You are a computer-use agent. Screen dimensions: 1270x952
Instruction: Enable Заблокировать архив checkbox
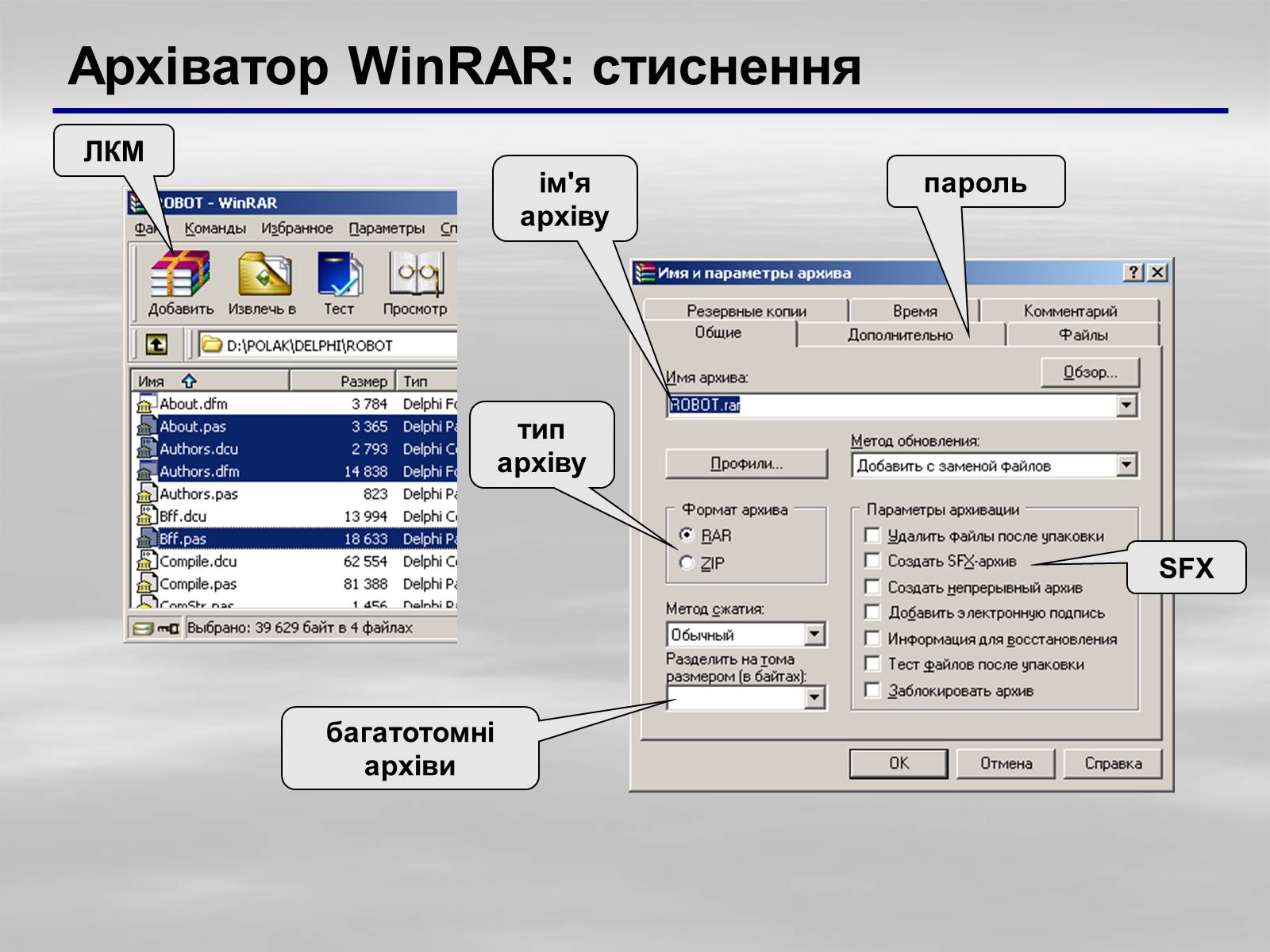[872, 690]
